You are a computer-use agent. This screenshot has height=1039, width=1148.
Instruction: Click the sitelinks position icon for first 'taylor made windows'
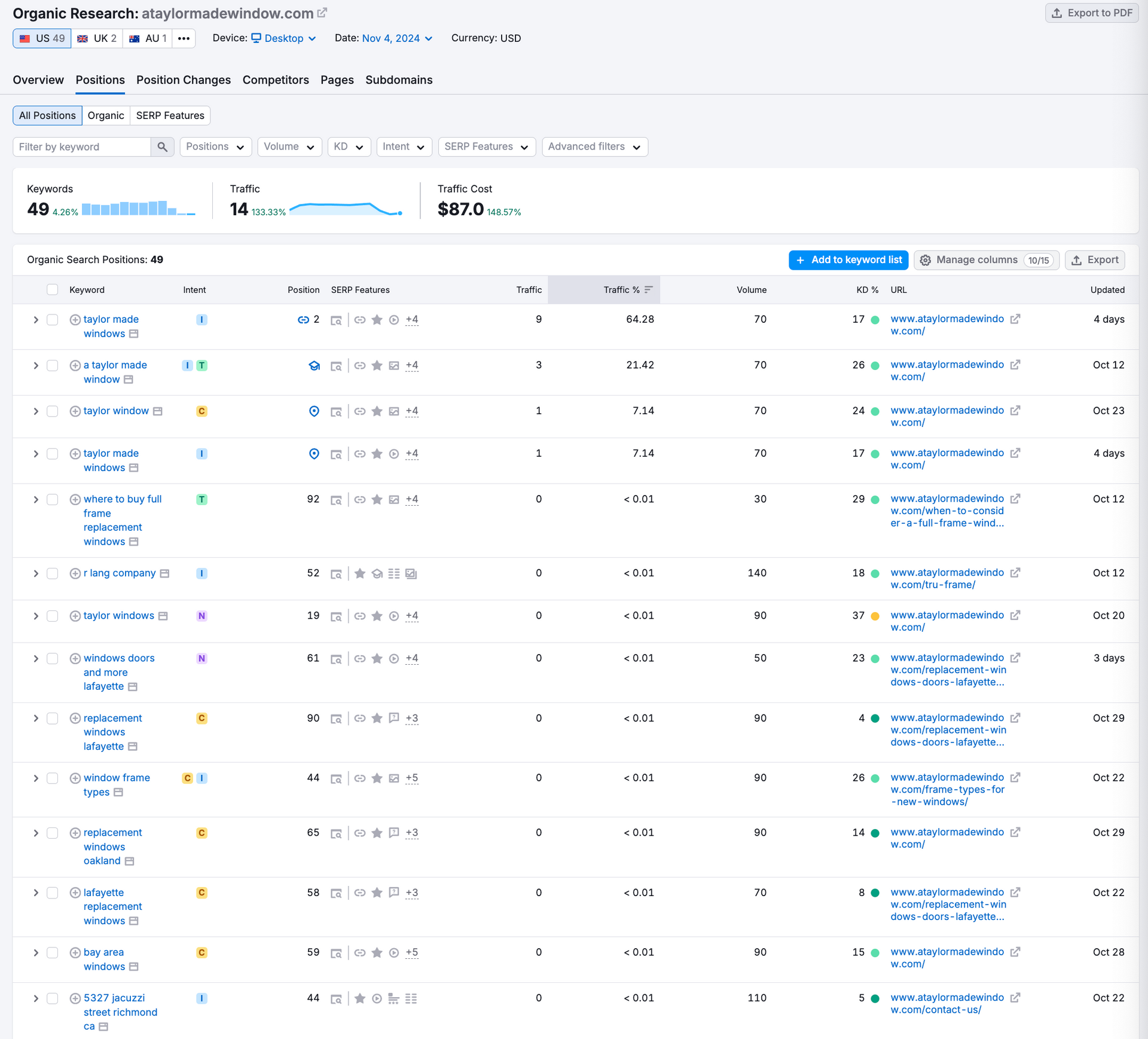click(x=303, y=320)
